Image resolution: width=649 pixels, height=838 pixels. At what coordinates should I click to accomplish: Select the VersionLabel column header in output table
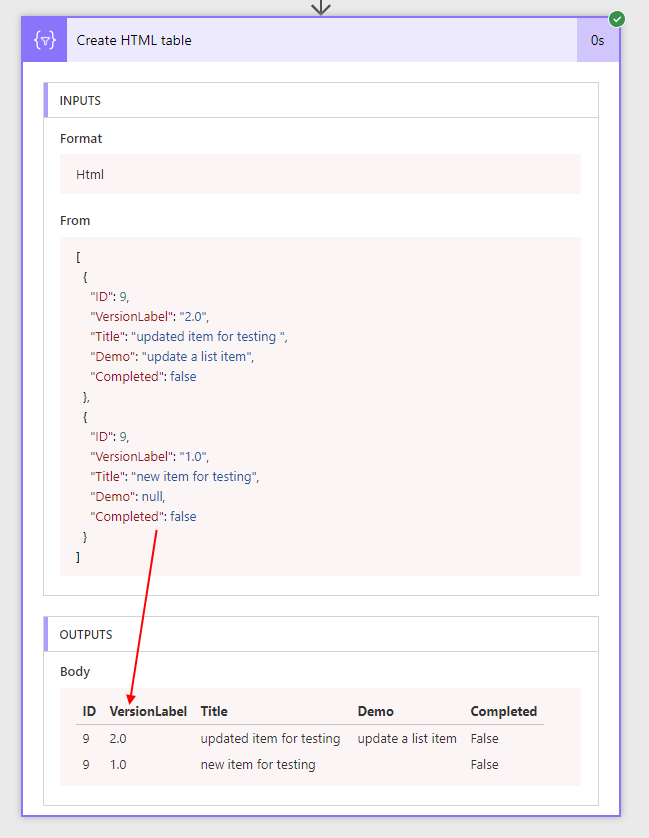tap(148, 712)
